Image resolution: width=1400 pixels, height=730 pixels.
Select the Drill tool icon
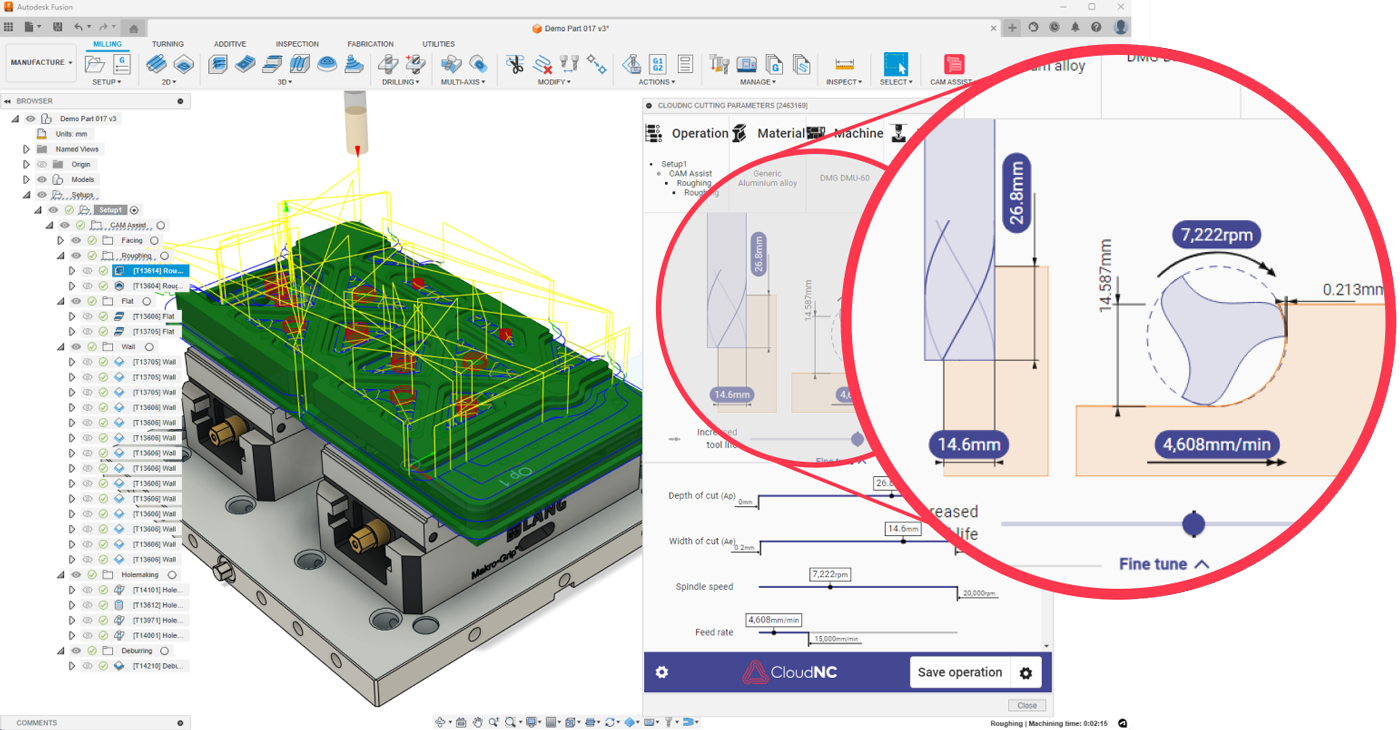(389, 64)
